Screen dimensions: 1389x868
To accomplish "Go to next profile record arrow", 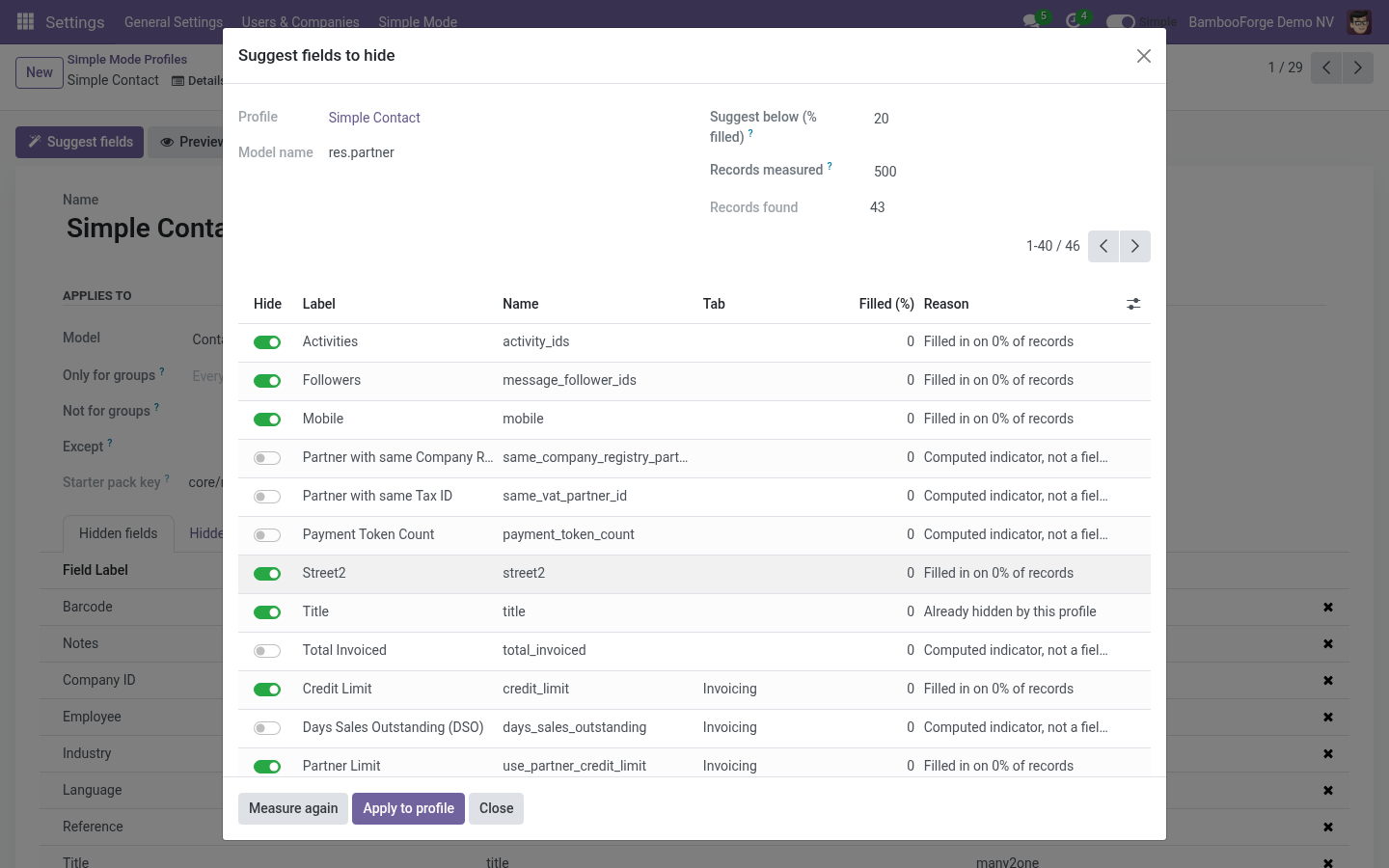I will pyautogui.click(x=1358, y=68).
